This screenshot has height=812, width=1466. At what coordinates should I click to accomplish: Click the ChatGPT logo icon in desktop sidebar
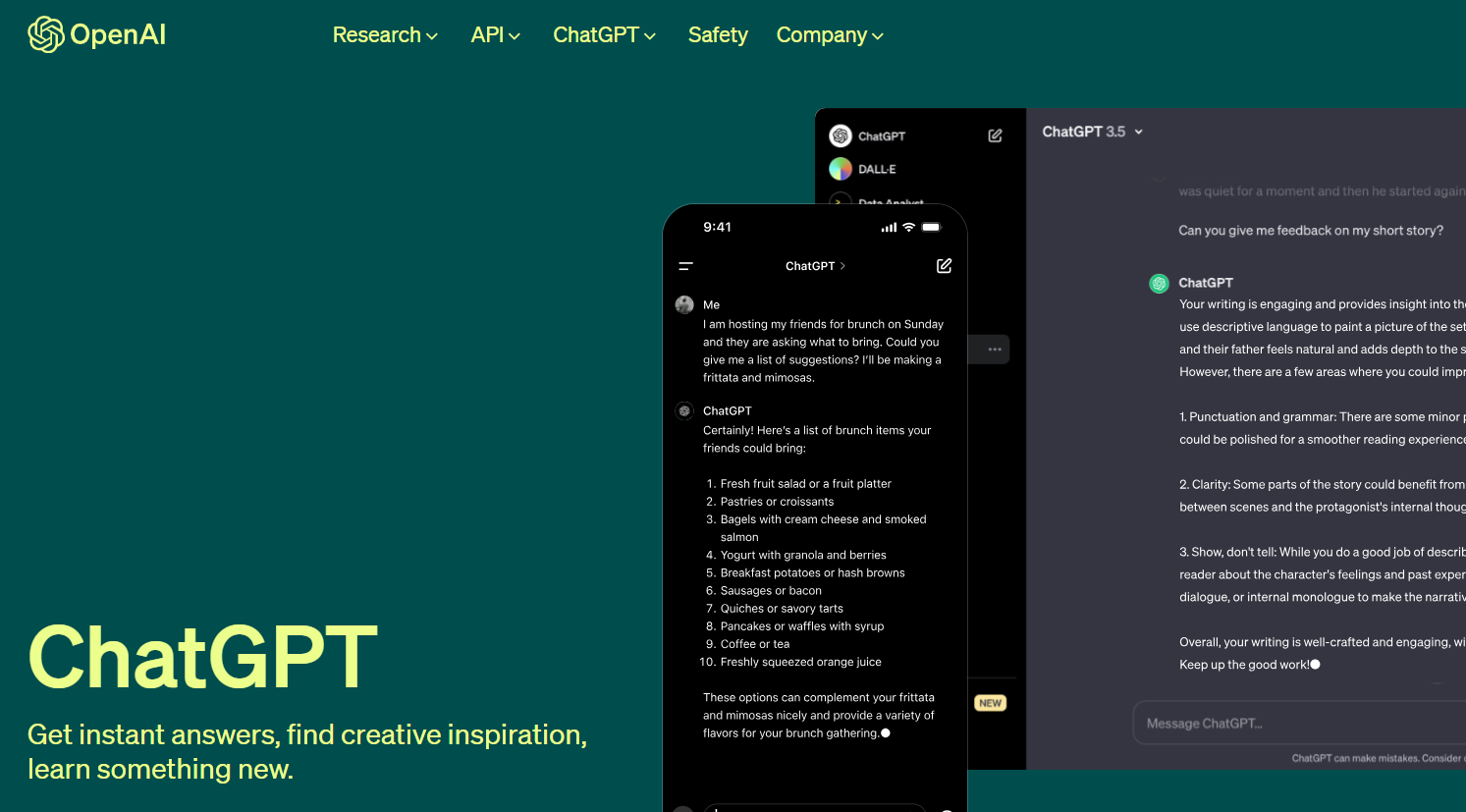click(841, 135)
